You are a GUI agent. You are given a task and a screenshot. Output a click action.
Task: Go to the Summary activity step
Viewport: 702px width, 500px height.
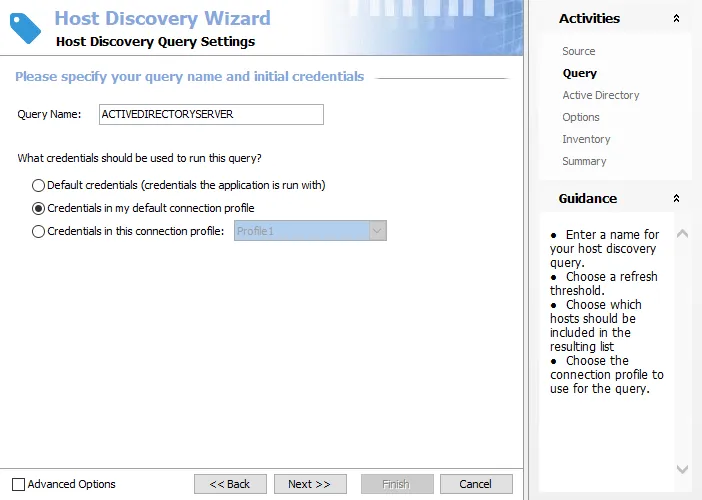tap(584, 161)
